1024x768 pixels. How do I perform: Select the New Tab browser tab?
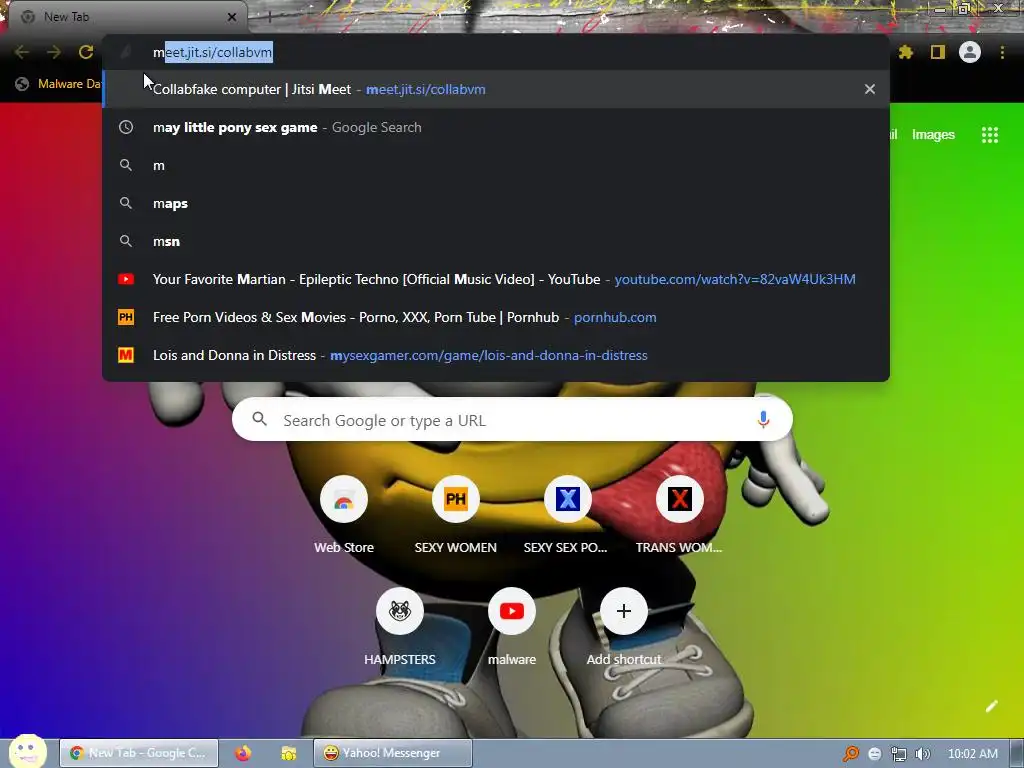(x=127, y=17)
